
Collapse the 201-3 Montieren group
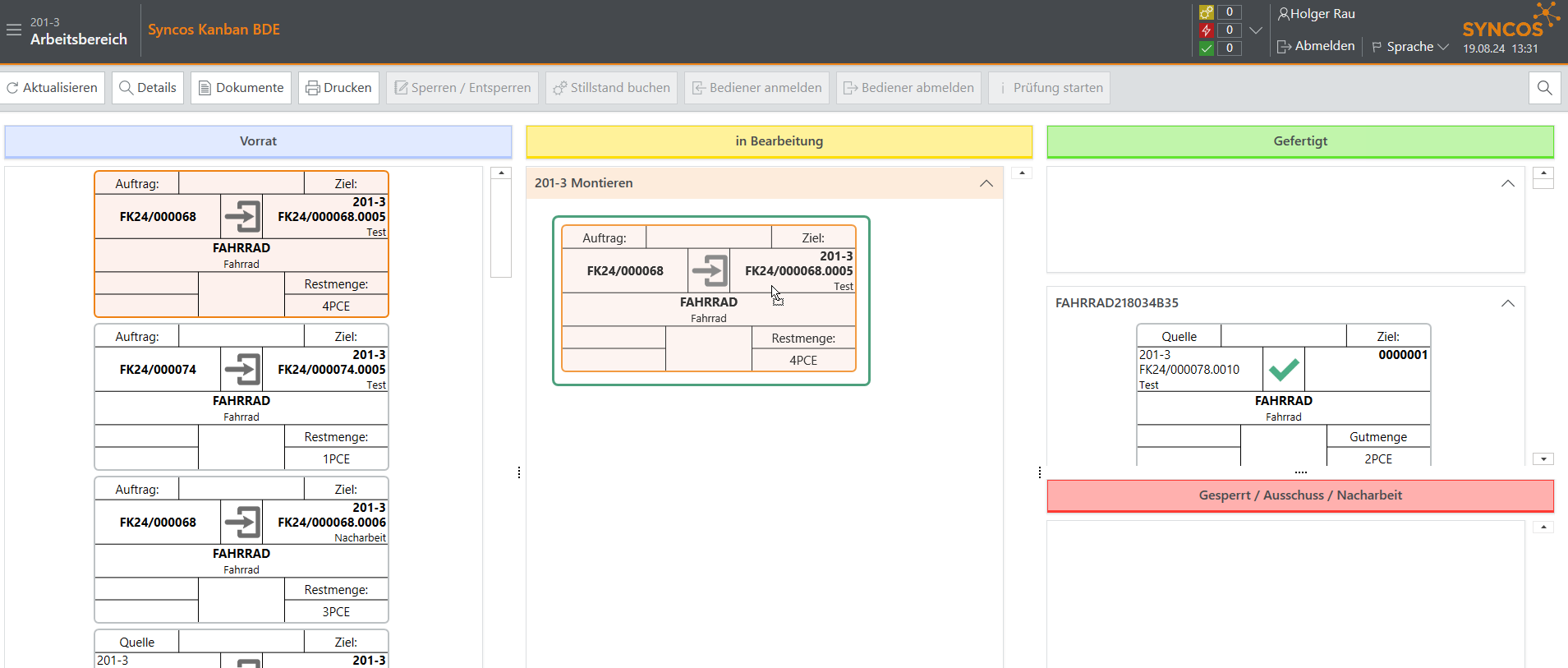click(986, 183)
